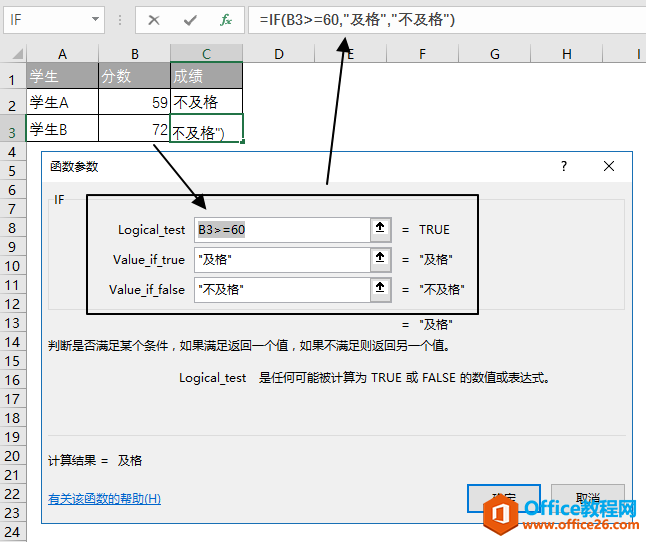
Task: Click cell containing 成绩 header
Action: click(206, 76)
